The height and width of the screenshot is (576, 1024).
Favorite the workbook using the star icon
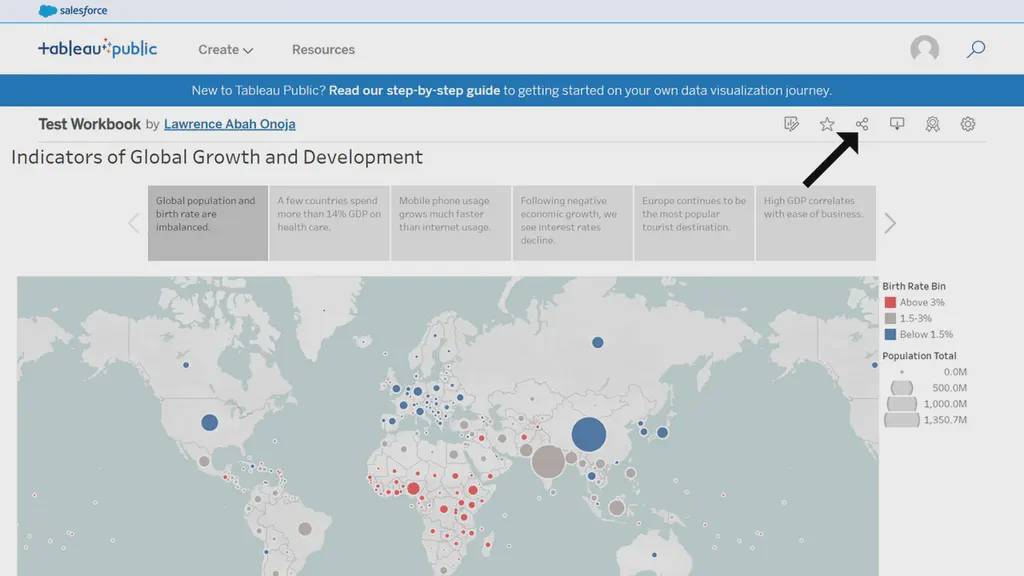point(827,123)
